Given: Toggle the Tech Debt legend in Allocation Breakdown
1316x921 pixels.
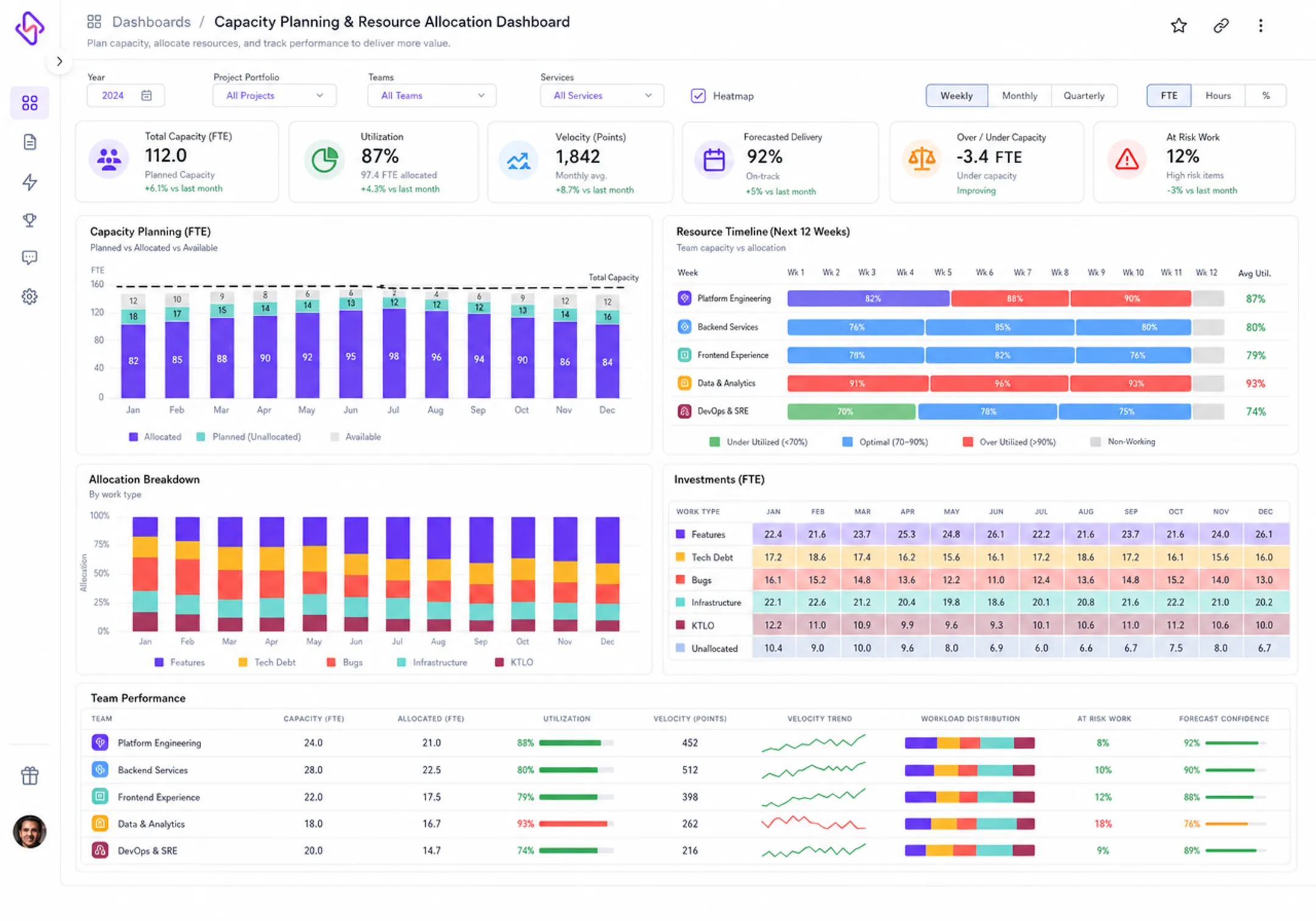Looking at the screenshot, I should click(267, 662).
